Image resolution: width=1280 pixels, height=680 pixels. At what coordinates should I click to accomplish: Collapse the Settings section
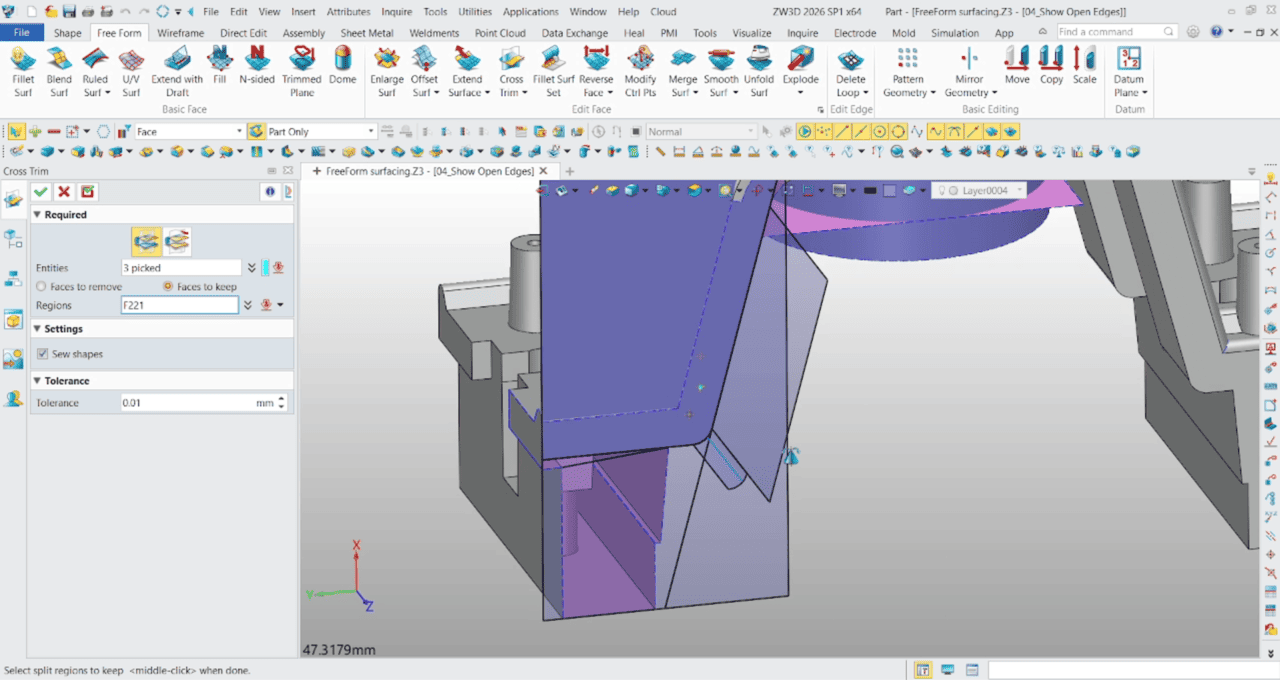(x=37, y=328)
